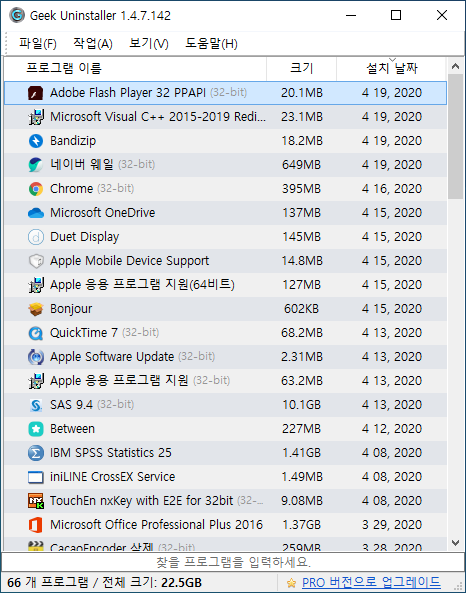
Task: Select the iniLINE CrossEX Service name
Action: [x=112, y=477]
